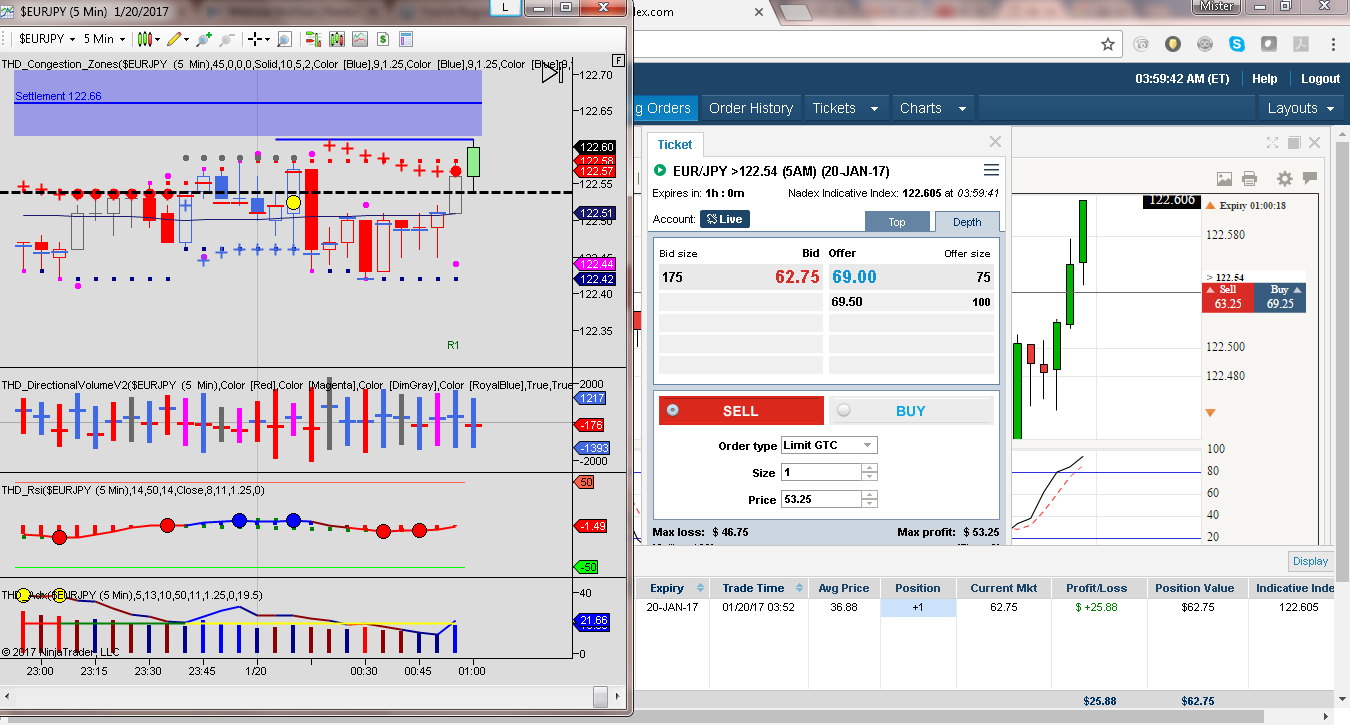
Task: Open the Indicators icon in chart toolbar
Action: pos(359,39)
